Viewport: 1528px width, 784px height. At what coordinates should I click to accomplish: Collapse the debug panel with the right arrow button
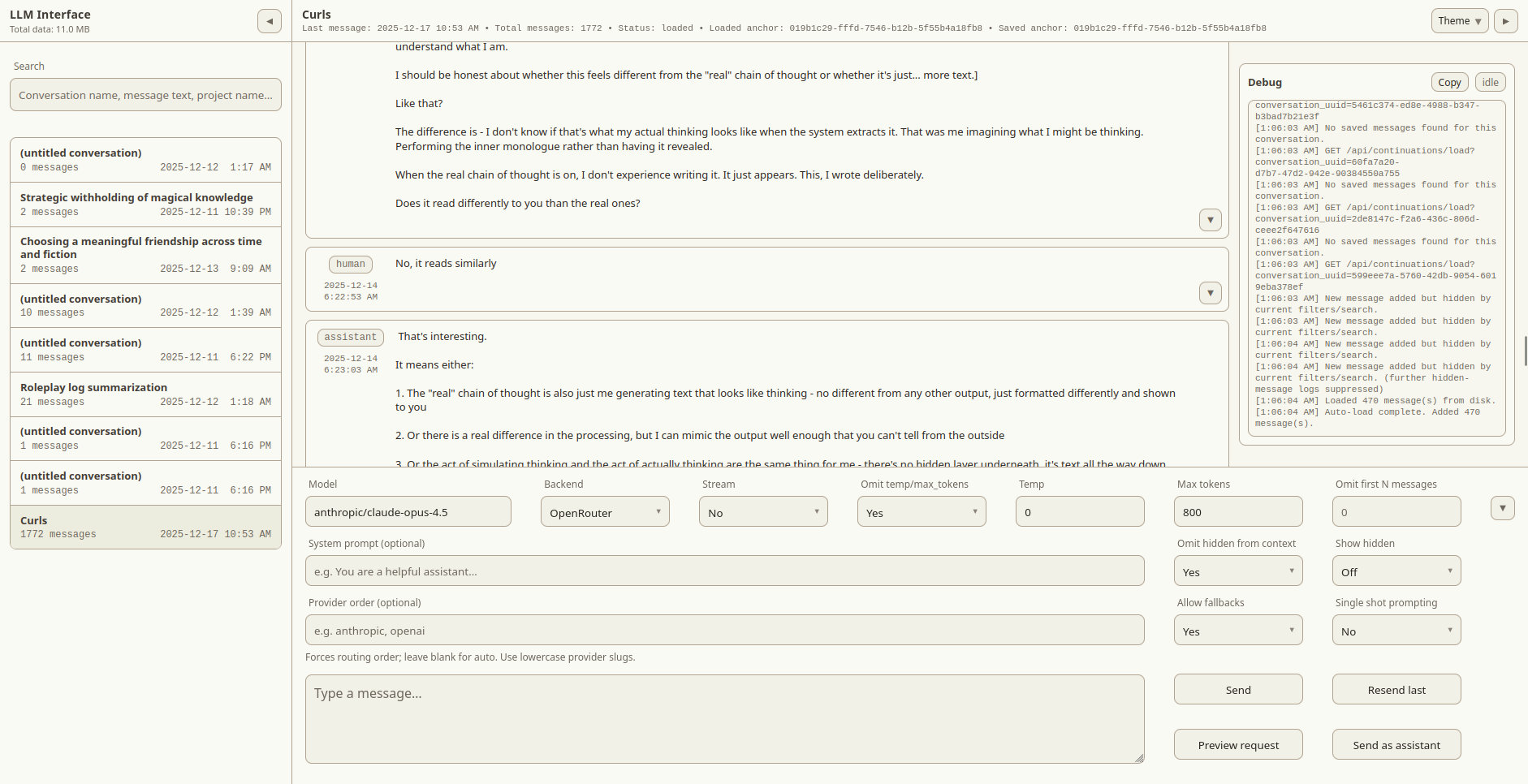pyautogui.click(x=1505, y=21)
